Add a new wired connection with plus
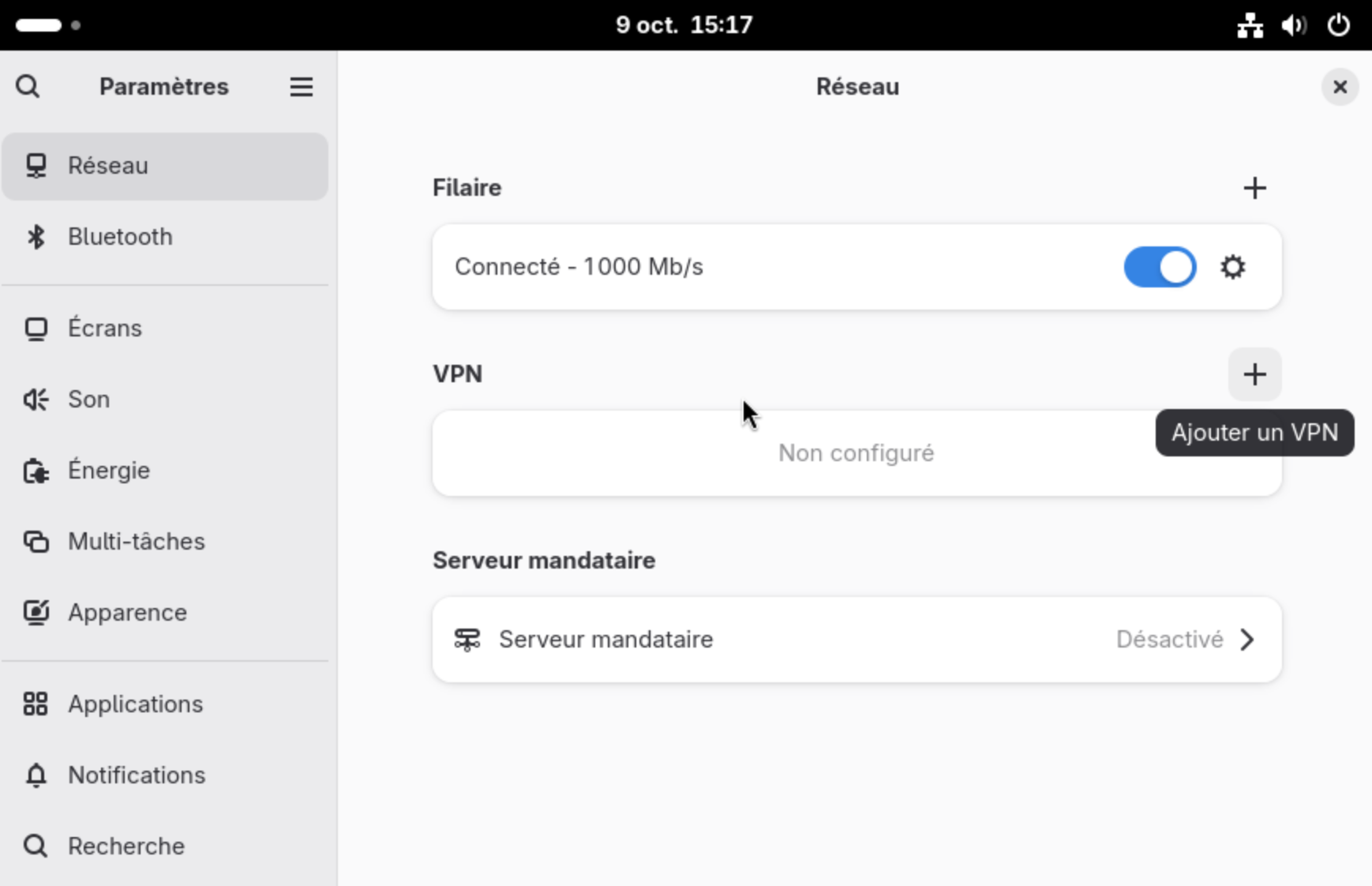Viewport: 1372px width, 886px height. coord(1254,188)
